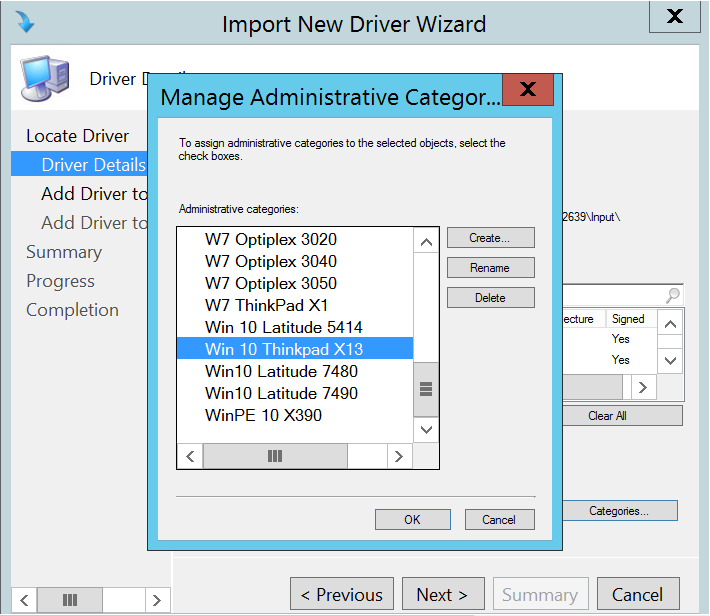710x616 pixels.
Task: Click the blue wizard arrow icon in title bar
Action: [24, 21]
